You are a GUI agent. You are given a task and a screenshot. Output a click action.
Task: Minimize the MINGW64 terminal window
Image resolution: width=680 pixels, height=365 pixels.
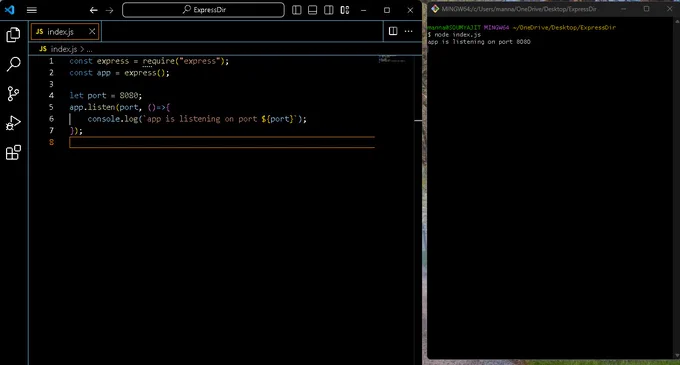624,9
